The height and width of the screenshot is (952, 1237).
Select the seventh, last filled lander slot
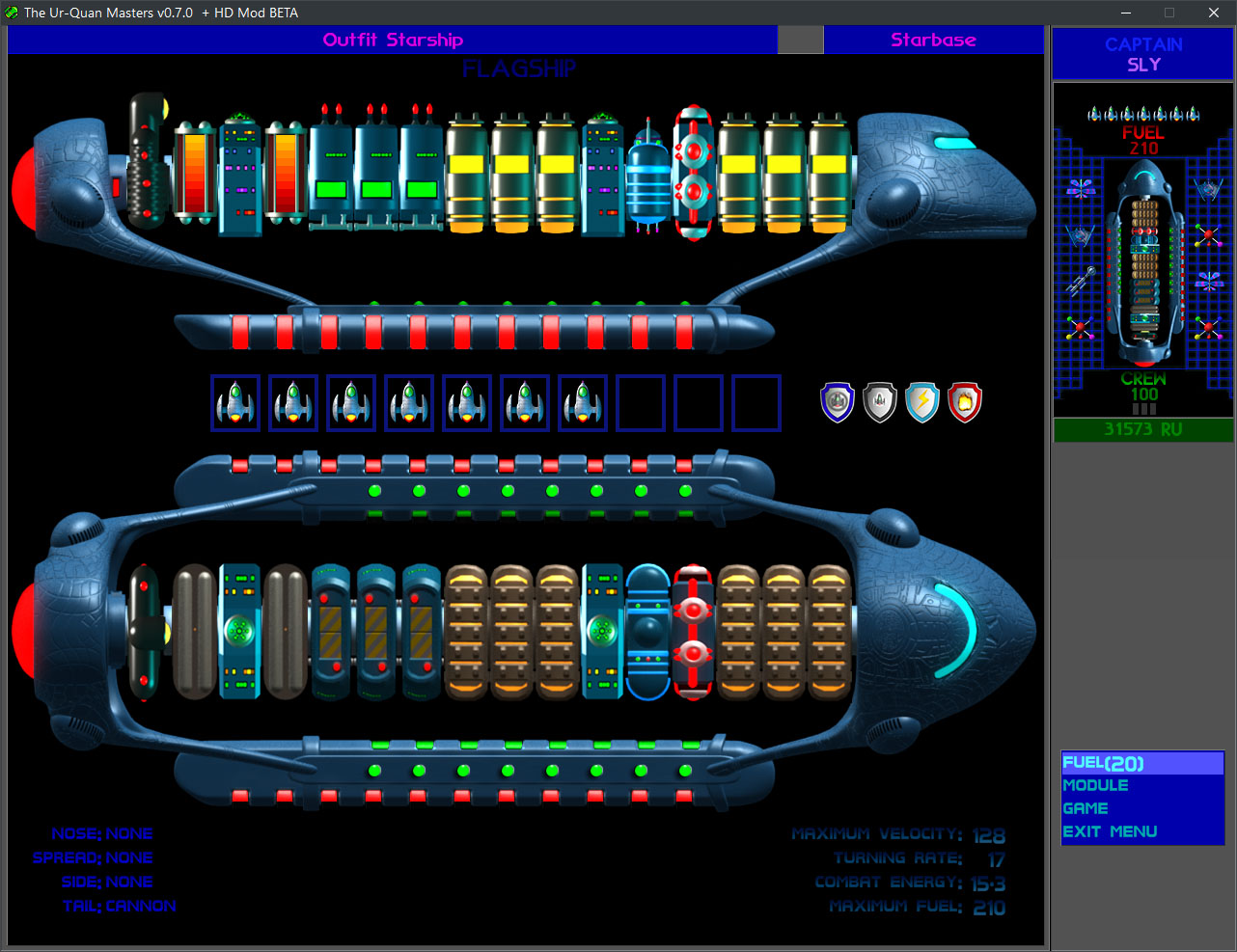click(x=583, y=403)
